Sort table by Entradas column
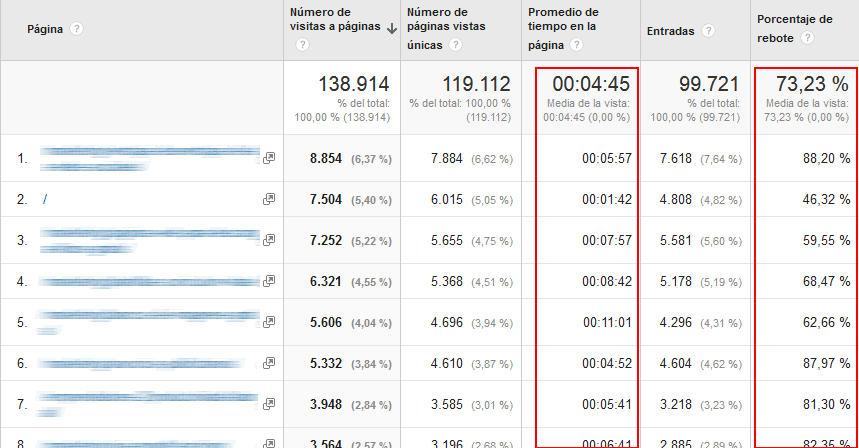Viewport: 859px width, 448px height. pos(670,30)
